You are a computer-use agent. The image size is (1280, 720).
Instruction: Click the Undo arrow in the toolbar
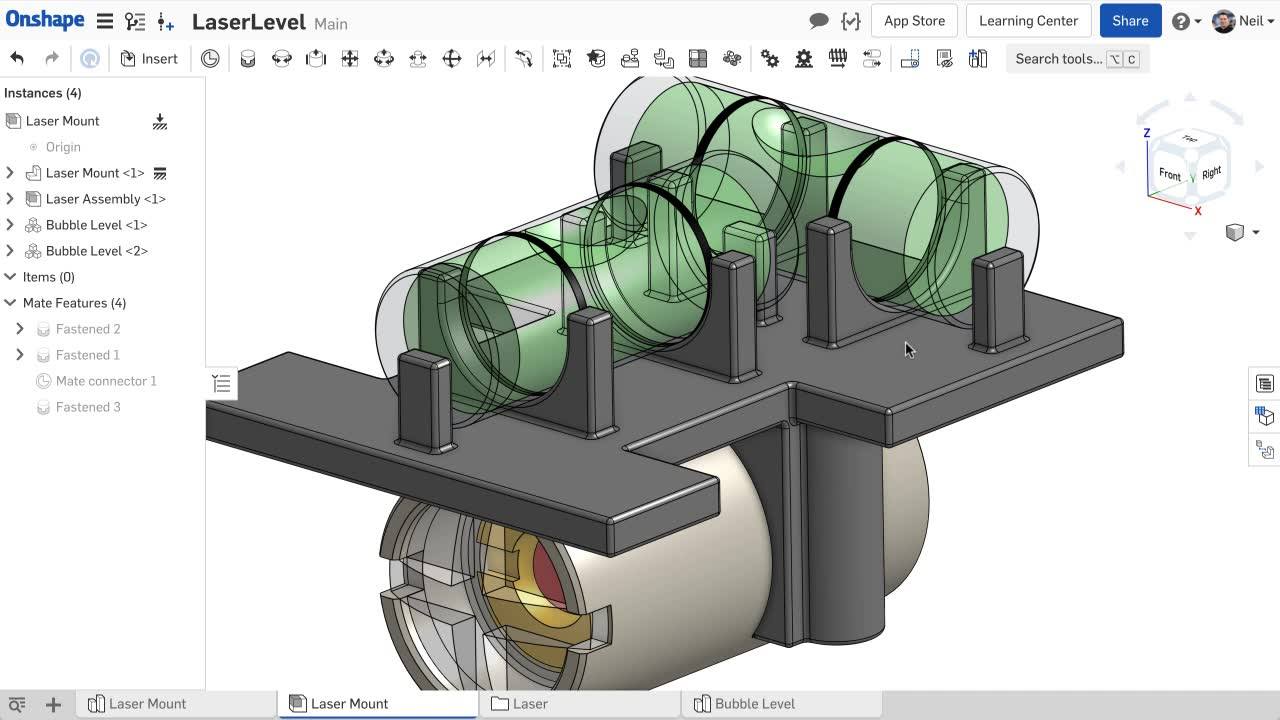coord(17,59)
